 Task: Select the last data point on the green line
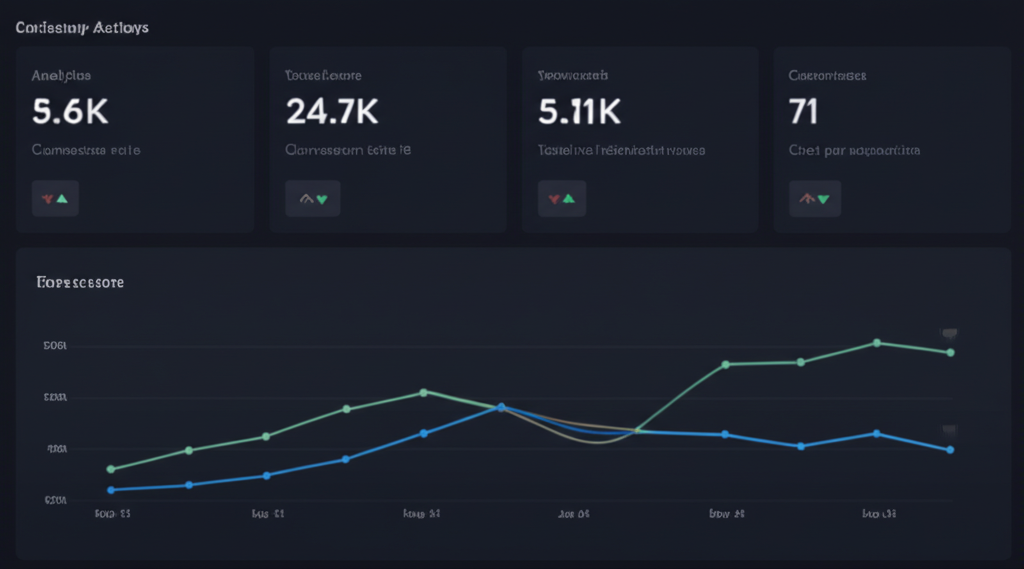pyautogui.click(x=950, y=353)
